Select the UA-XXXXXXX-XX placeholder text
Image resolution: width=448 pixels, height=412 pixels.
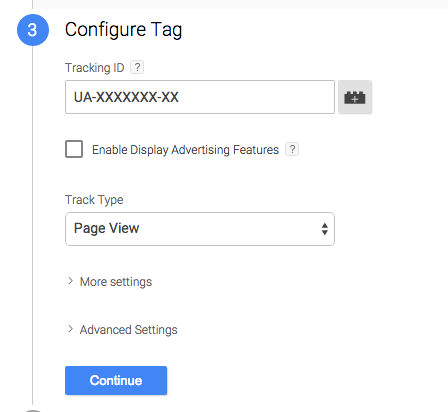[x=126, y=97]
